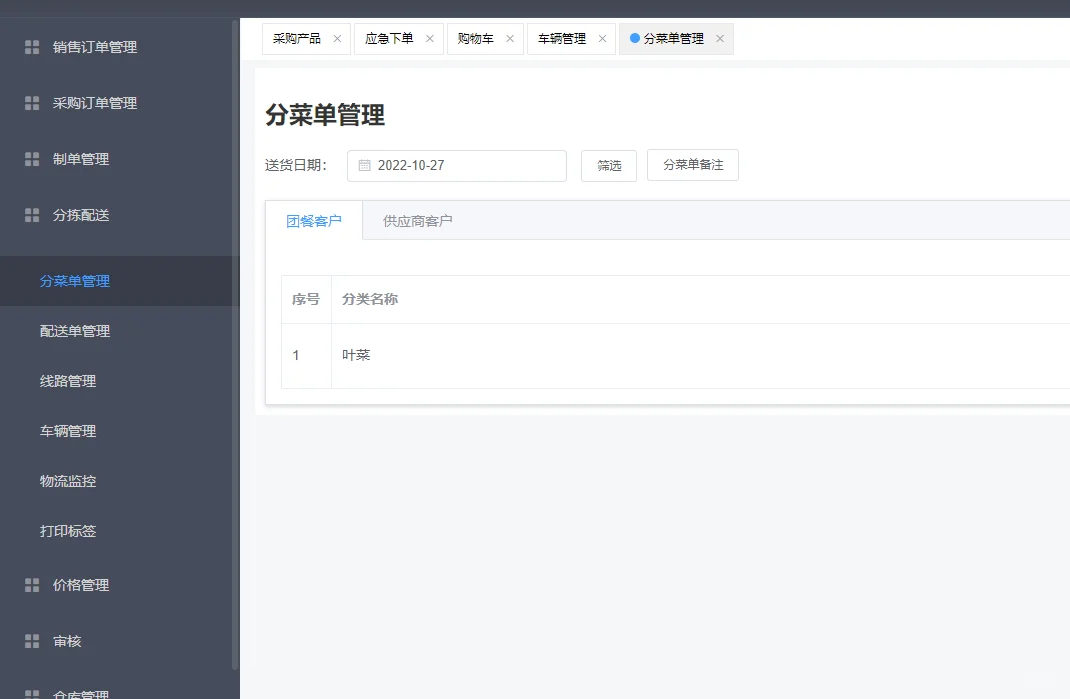Image resolution: width=1070 pixels, height=699 pixels.
Task: Close the 应急下单 tab
Action: [x=429, y=38]
